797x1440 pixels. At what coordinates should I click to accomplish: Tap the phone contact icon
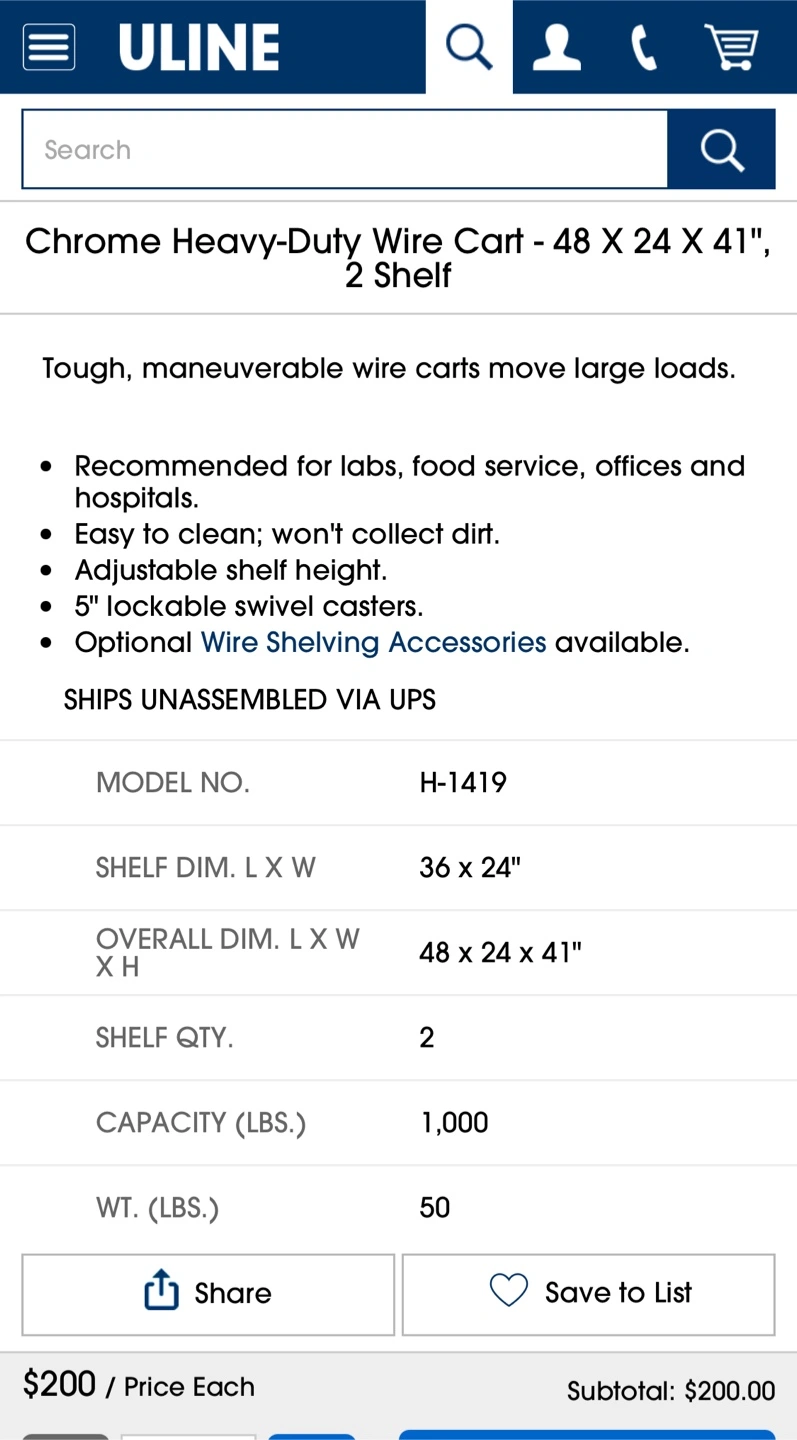pos(644,47)
